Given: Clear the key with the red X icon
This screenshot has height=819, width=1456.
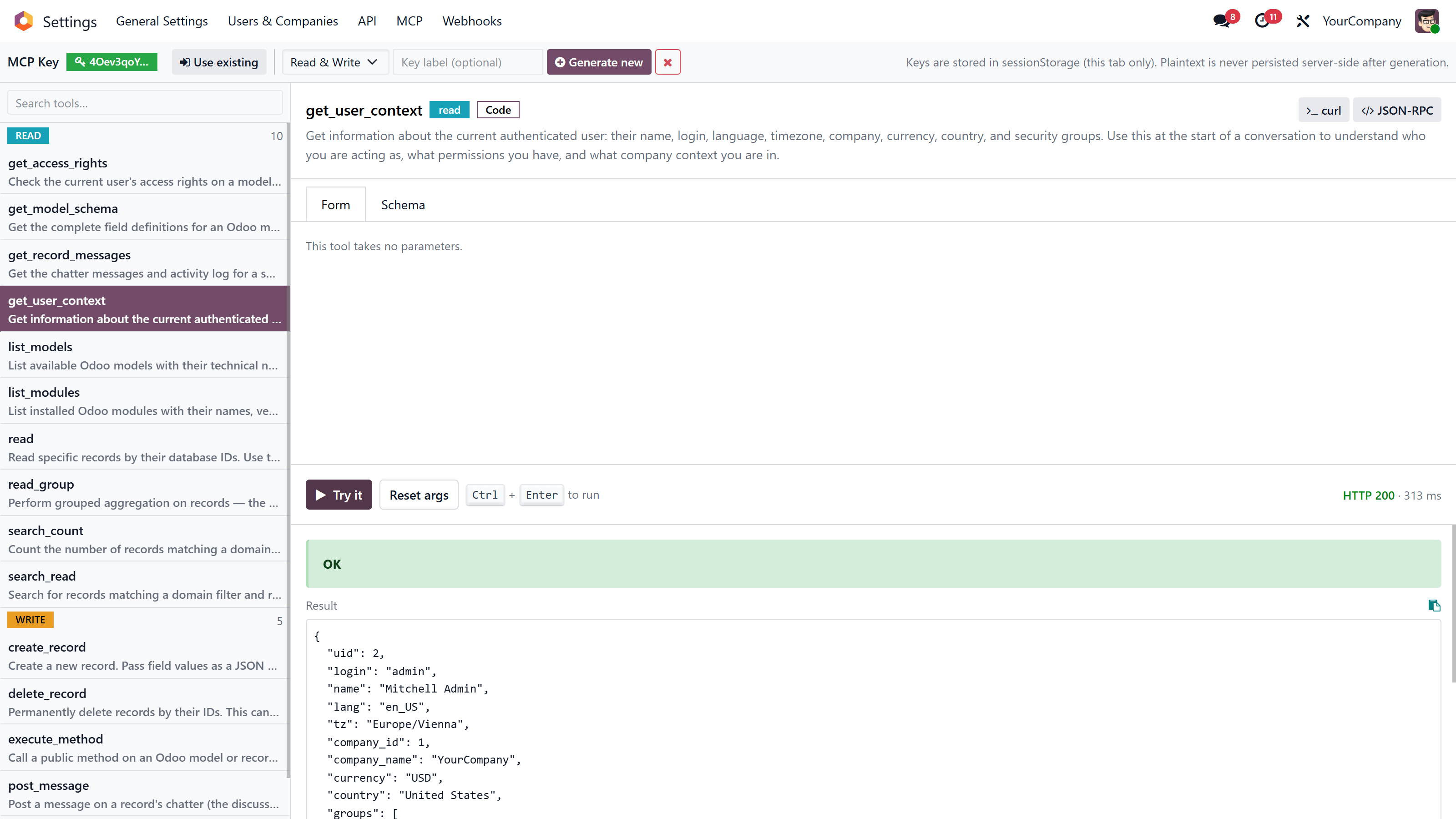Looking at the screenshot, I should 667,61.
